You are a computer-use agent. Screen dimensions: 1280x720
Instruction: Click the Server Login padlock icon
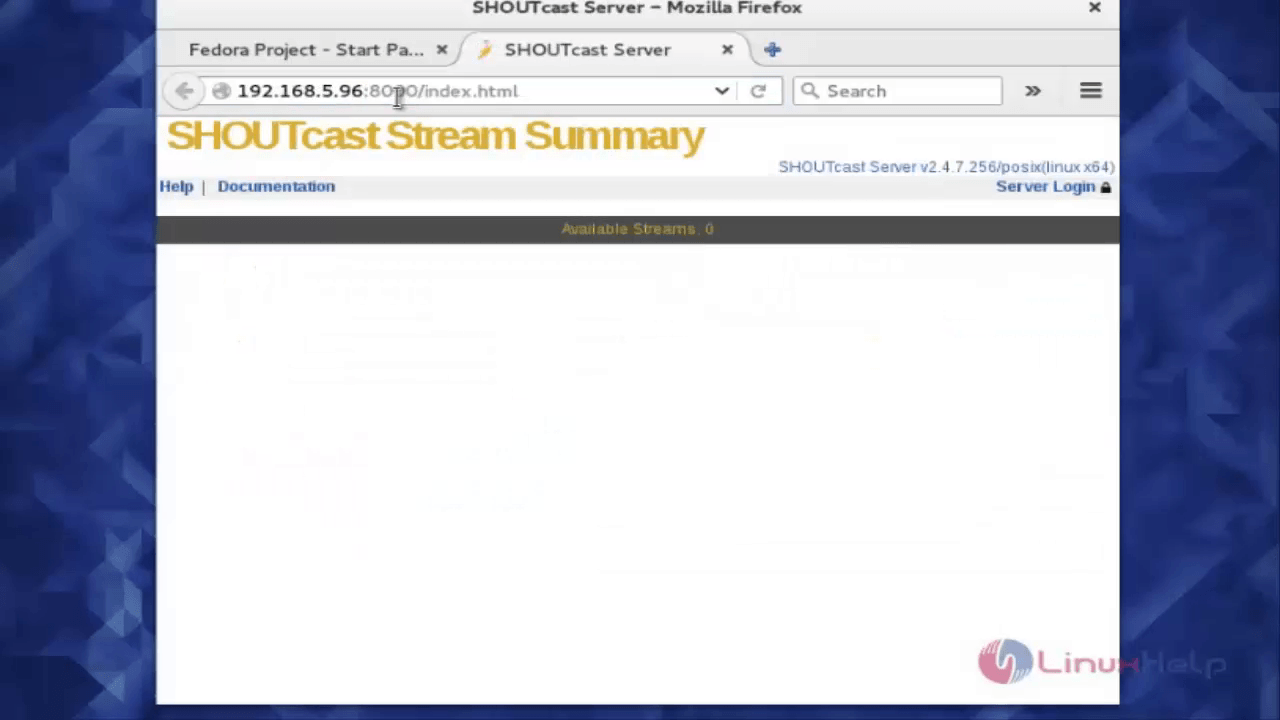pos(1106,187)
